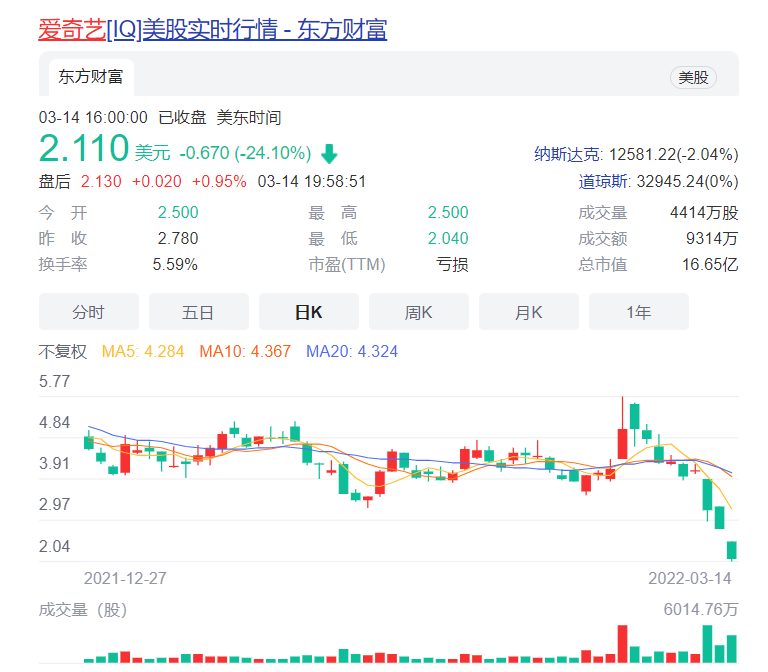Screen dimensions: 768x672
Task: Click the 最低 value 2.040
Action: 448,238
